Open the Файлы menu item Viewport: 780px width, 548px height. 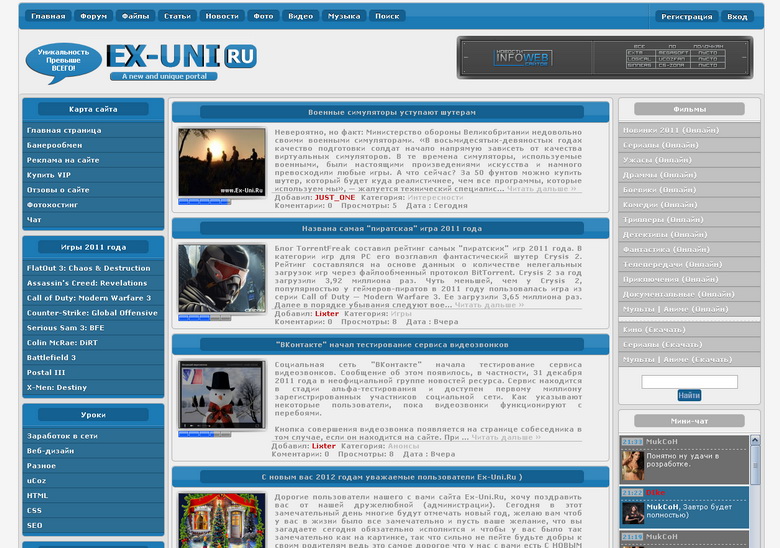click(135, 16)
